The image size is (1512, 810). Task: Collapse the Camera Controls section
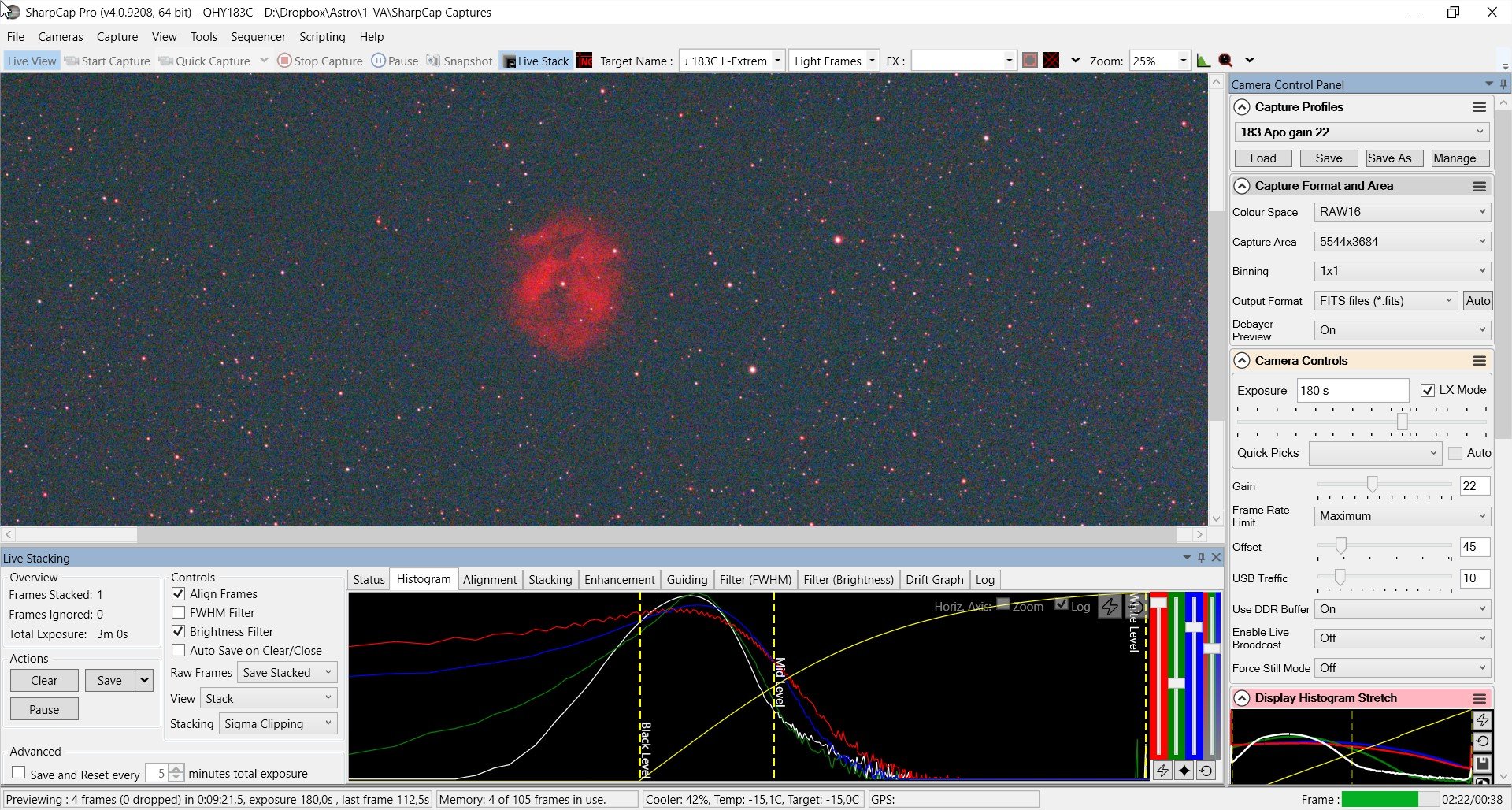pyautogui.click(x=1242, y=361)
